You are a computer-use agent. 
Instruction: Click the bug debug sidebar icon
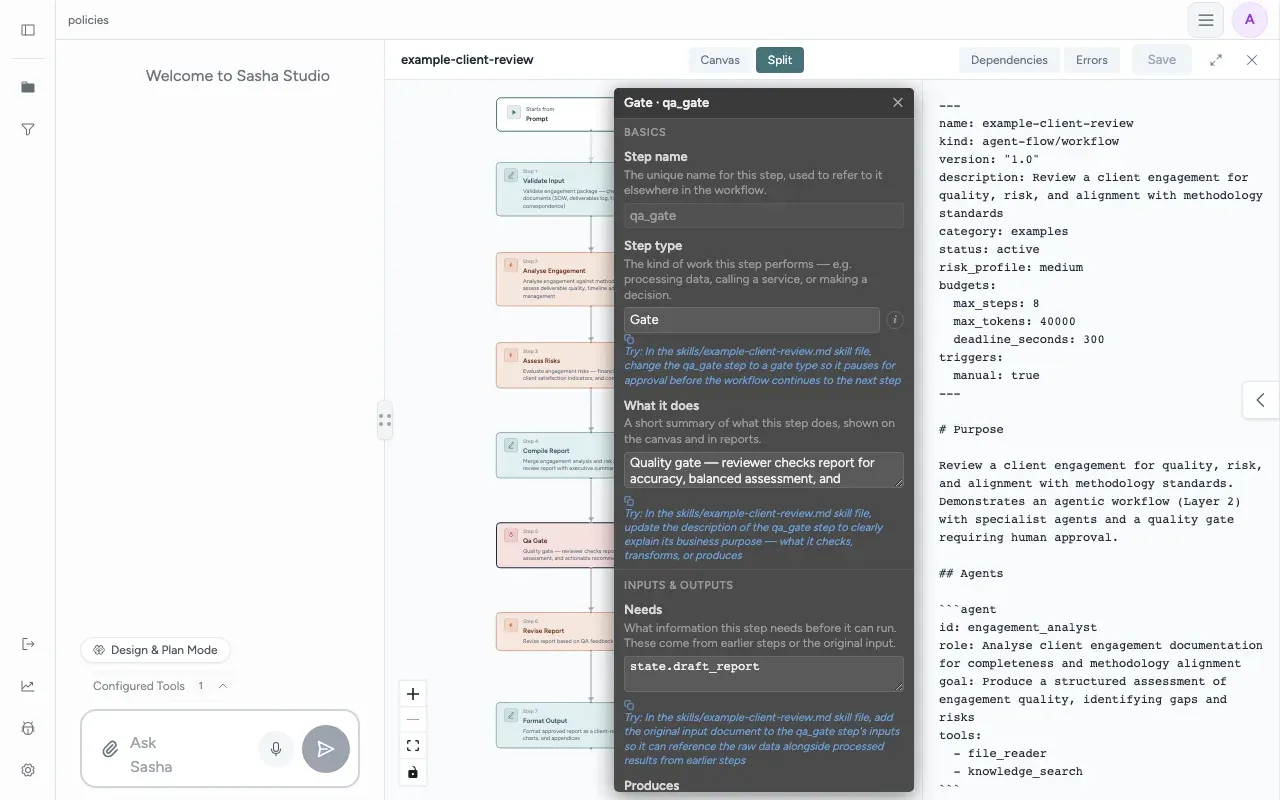tap(28, 728)
